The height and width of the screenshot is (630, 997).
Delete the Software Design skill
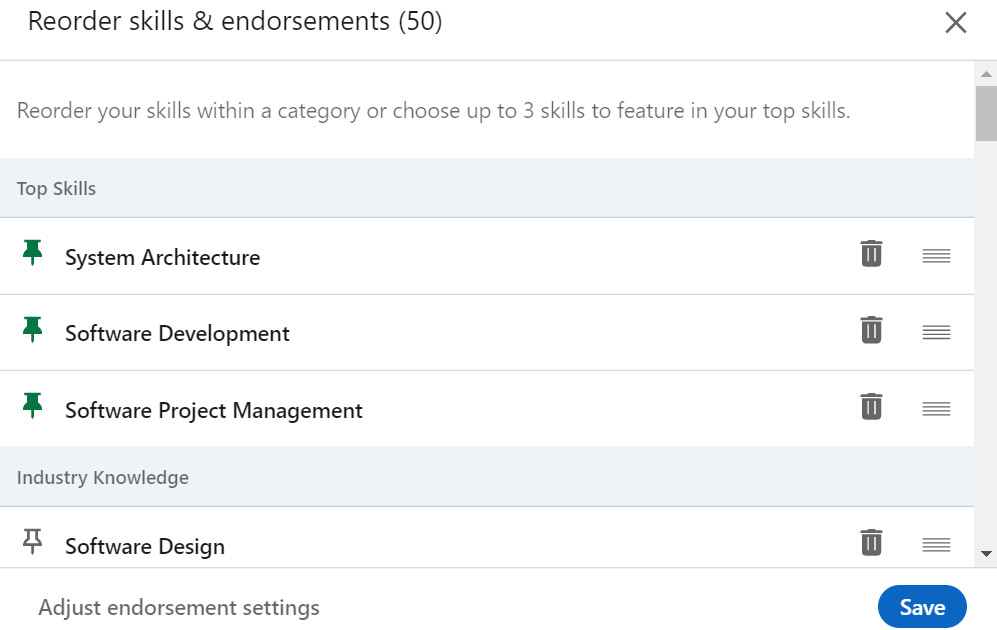871,543
